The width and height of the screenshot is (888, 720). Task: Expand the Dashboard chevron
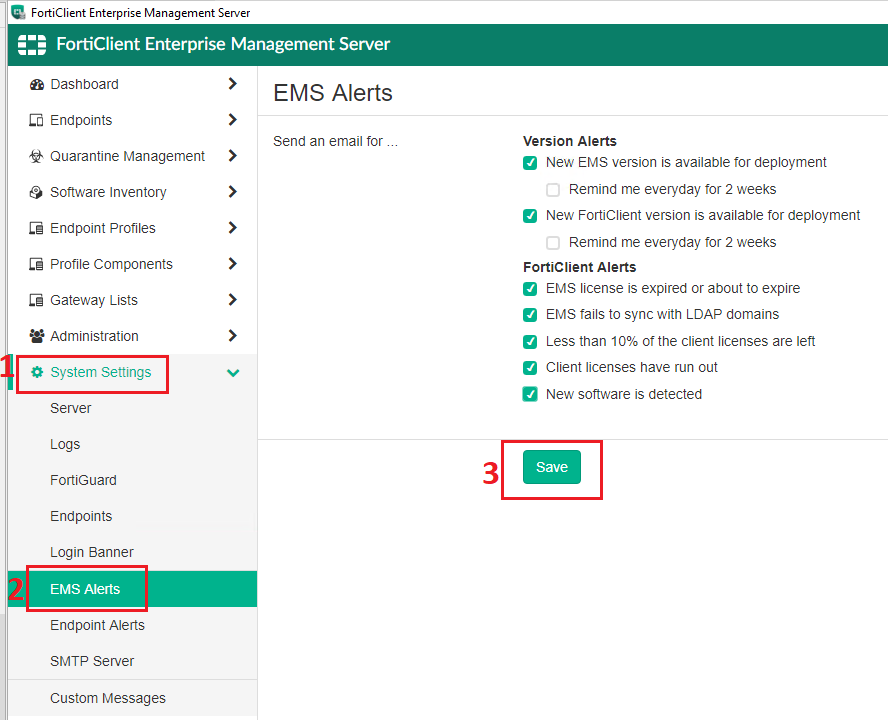point(232,84)
